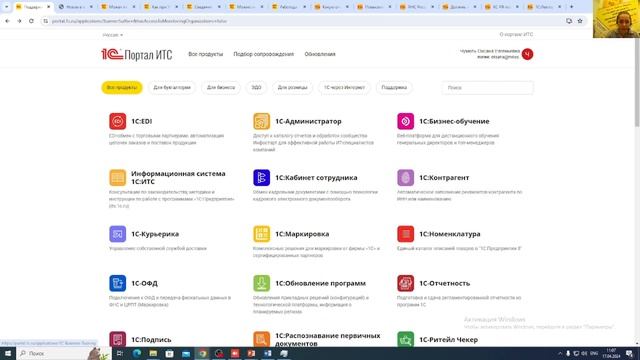The height and width of the screenshot is (360, 640).
Task: Click the 1С:Кабинет сотрудника icon
Action: click(x=262, y=178)
